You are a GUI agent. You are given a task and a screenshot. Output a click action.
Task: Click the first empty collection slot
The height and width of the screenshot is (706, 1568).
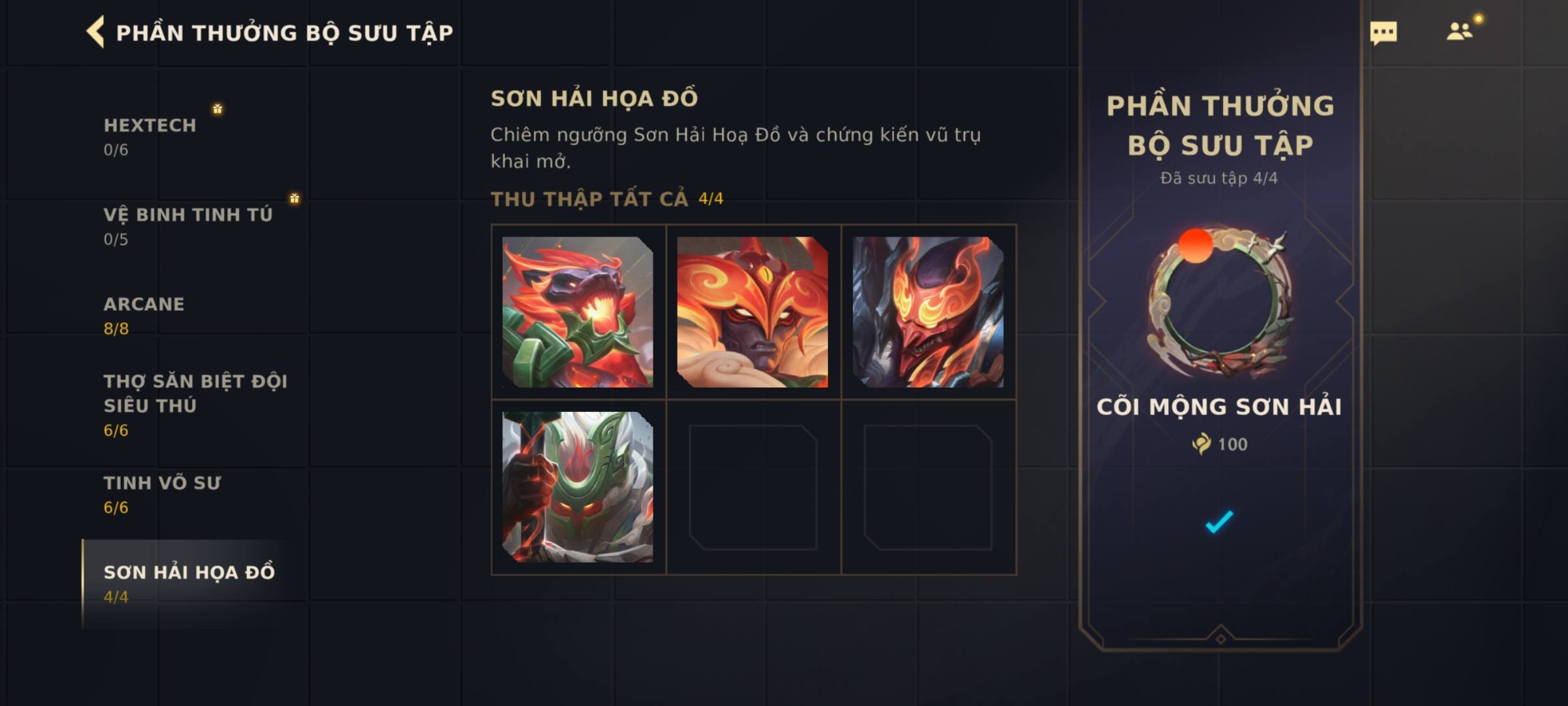(x=753, y=487)
